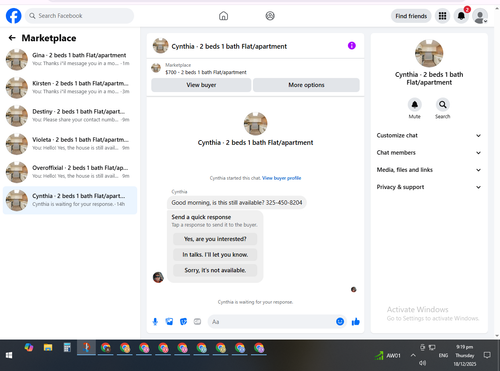The width and height of the screenshot is (500, 371).
Task: Select the Cynthia conversation in list
Action: 70,200
